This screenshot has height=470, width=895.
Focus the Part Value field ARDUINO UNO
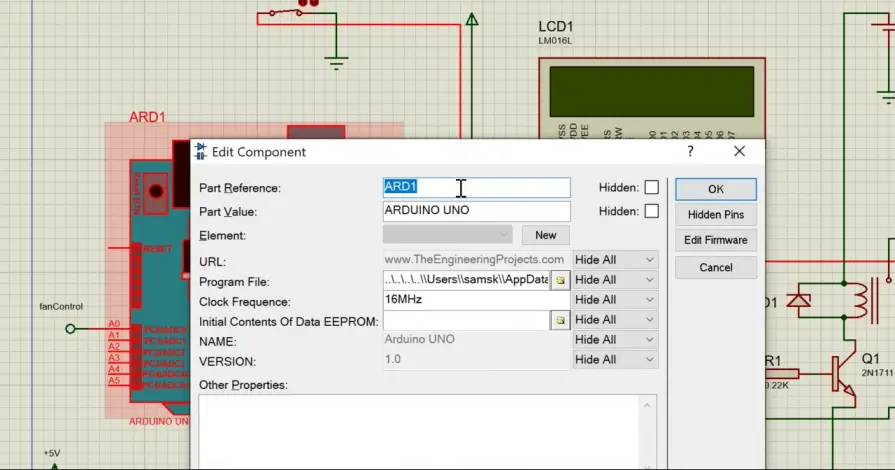477,211
